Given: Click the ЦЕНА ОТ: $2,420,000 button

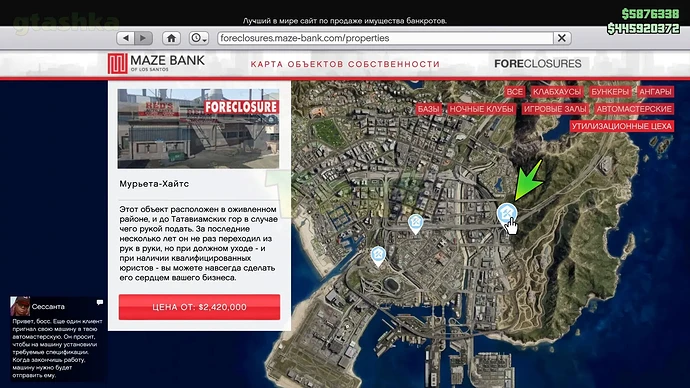Looking at the screenshot, I should pos(199,307).
